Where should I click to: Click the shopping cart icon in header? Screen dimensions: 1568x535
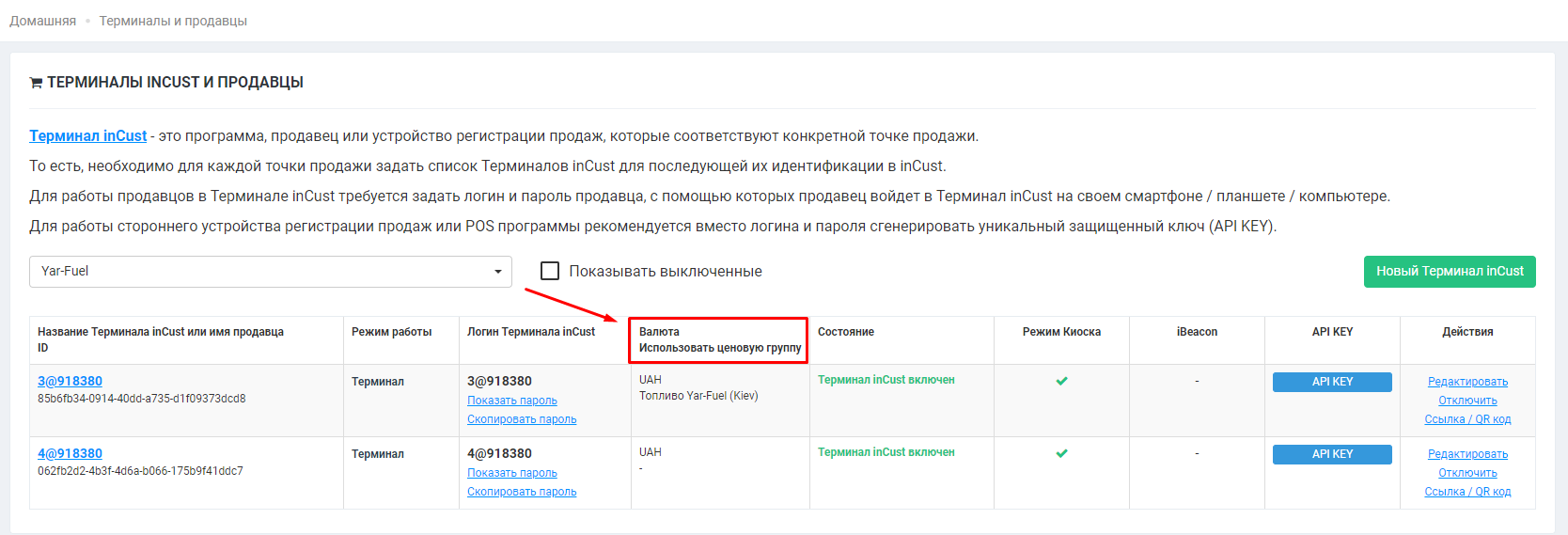tap(36, 83)
